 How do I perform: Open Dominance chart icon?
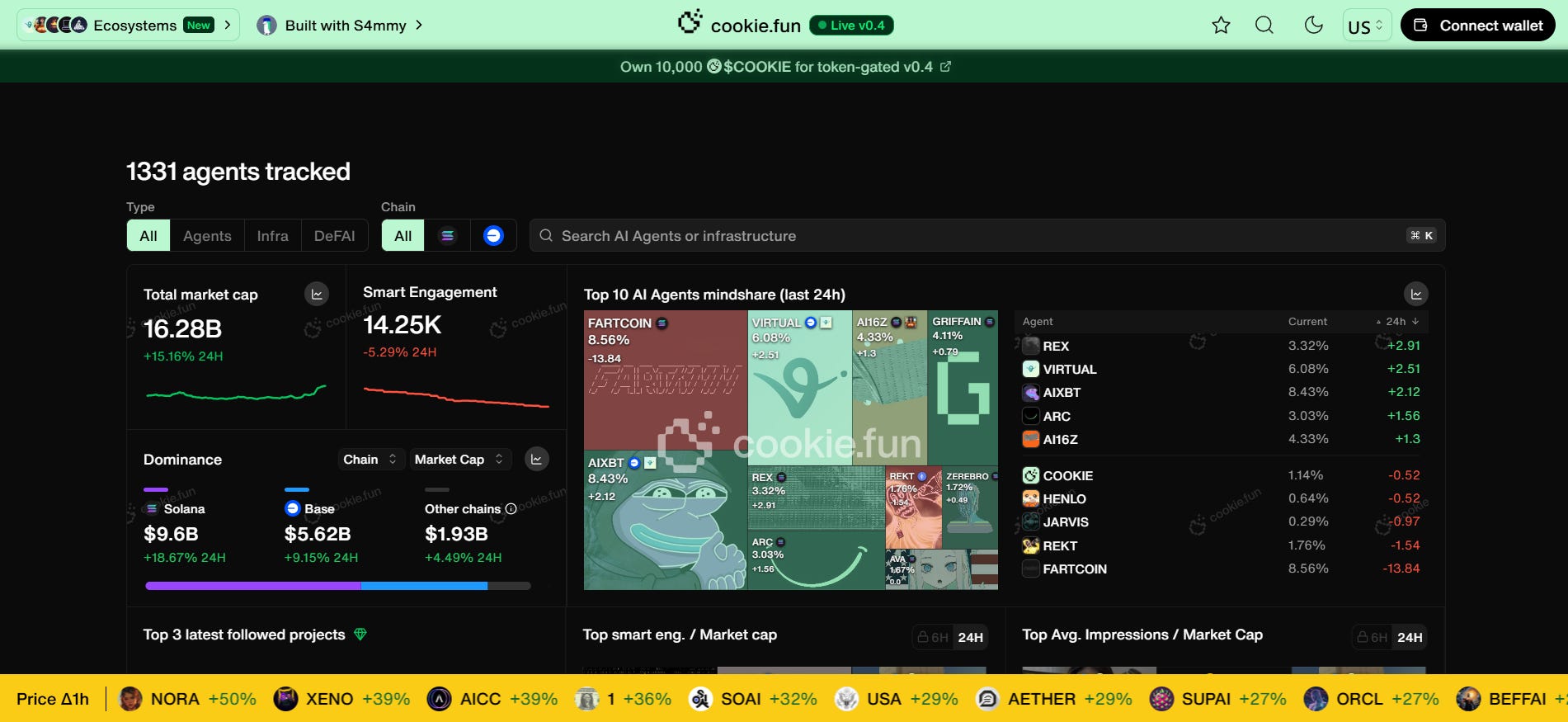coord(536,460)
